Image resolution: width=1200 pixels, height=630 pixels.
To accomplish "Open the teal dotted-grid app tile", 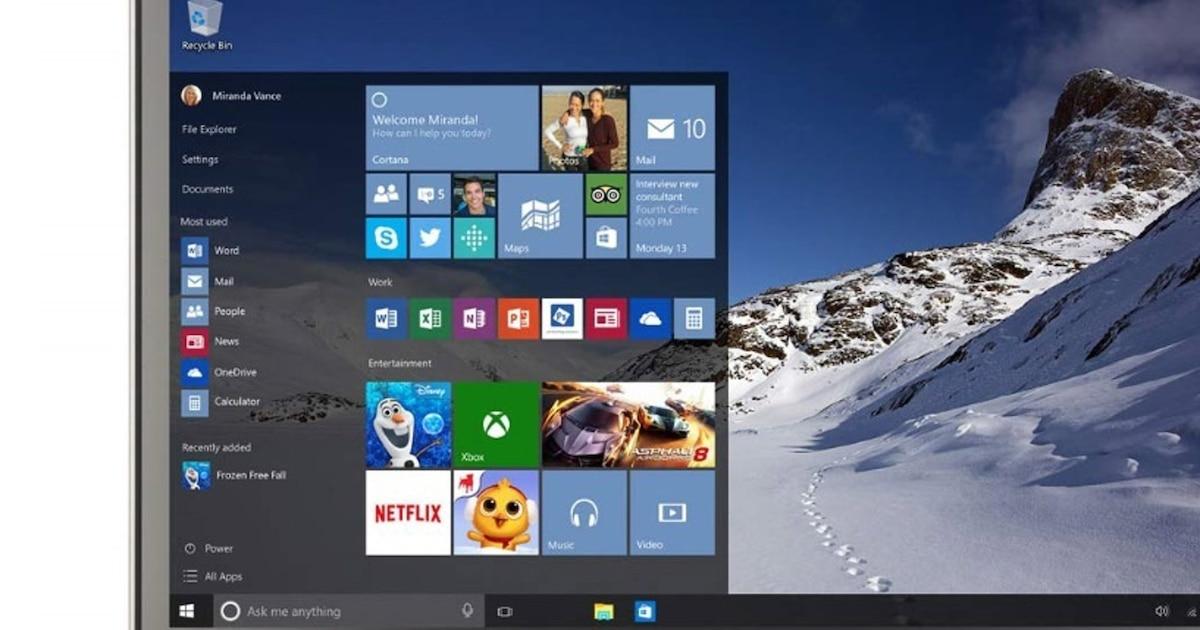I will tap(474, 238).
